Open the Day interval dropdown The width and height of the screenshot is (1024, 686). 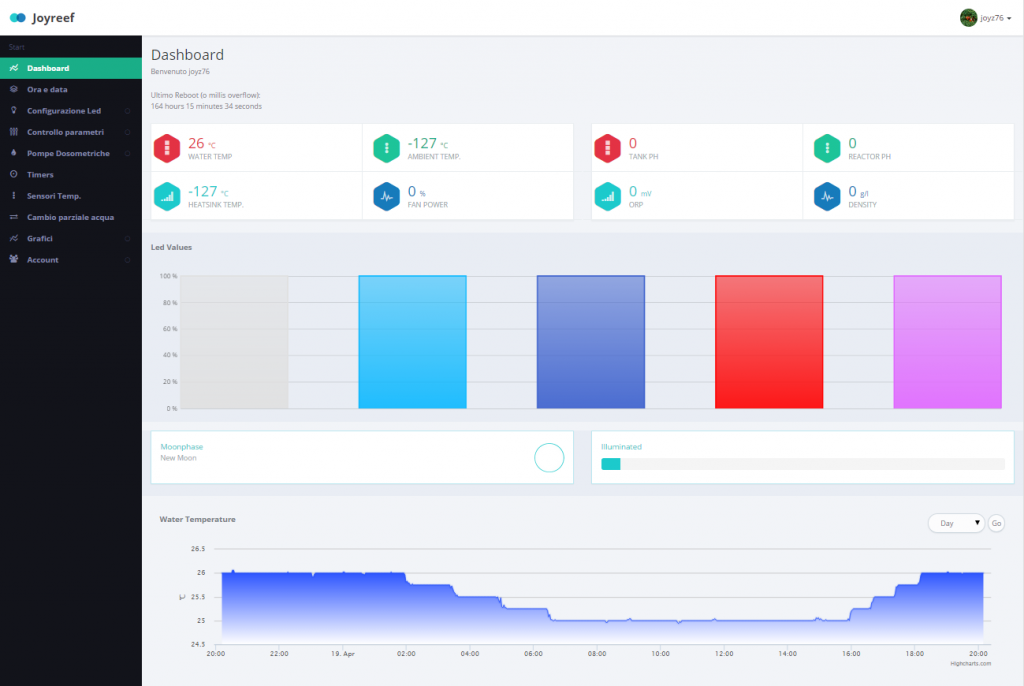(955, 522)
